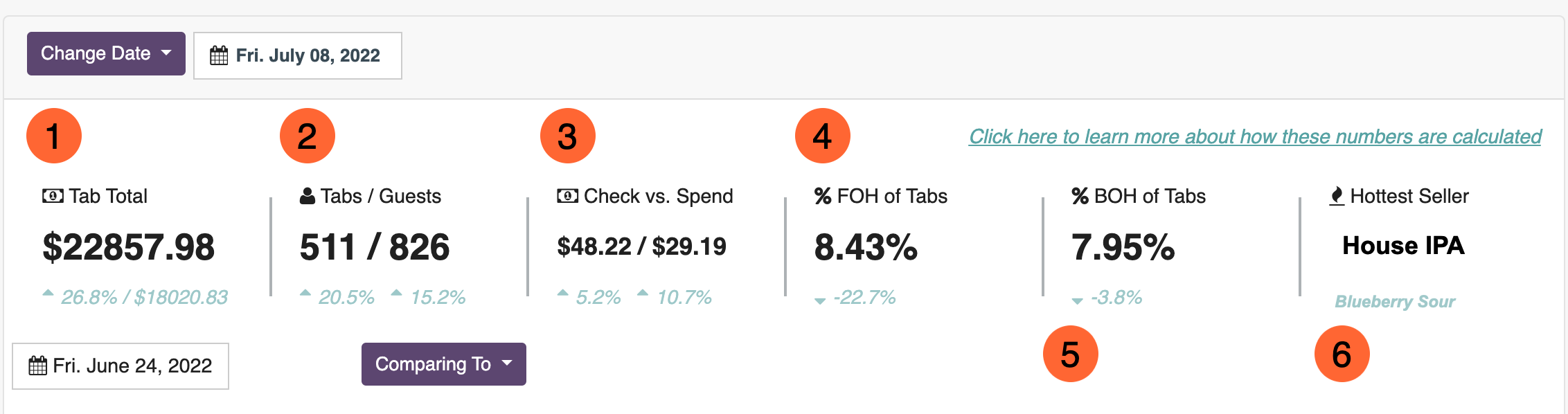Click the down arrow beside -22.7%

pyautogui.click(x=820, y=301)
